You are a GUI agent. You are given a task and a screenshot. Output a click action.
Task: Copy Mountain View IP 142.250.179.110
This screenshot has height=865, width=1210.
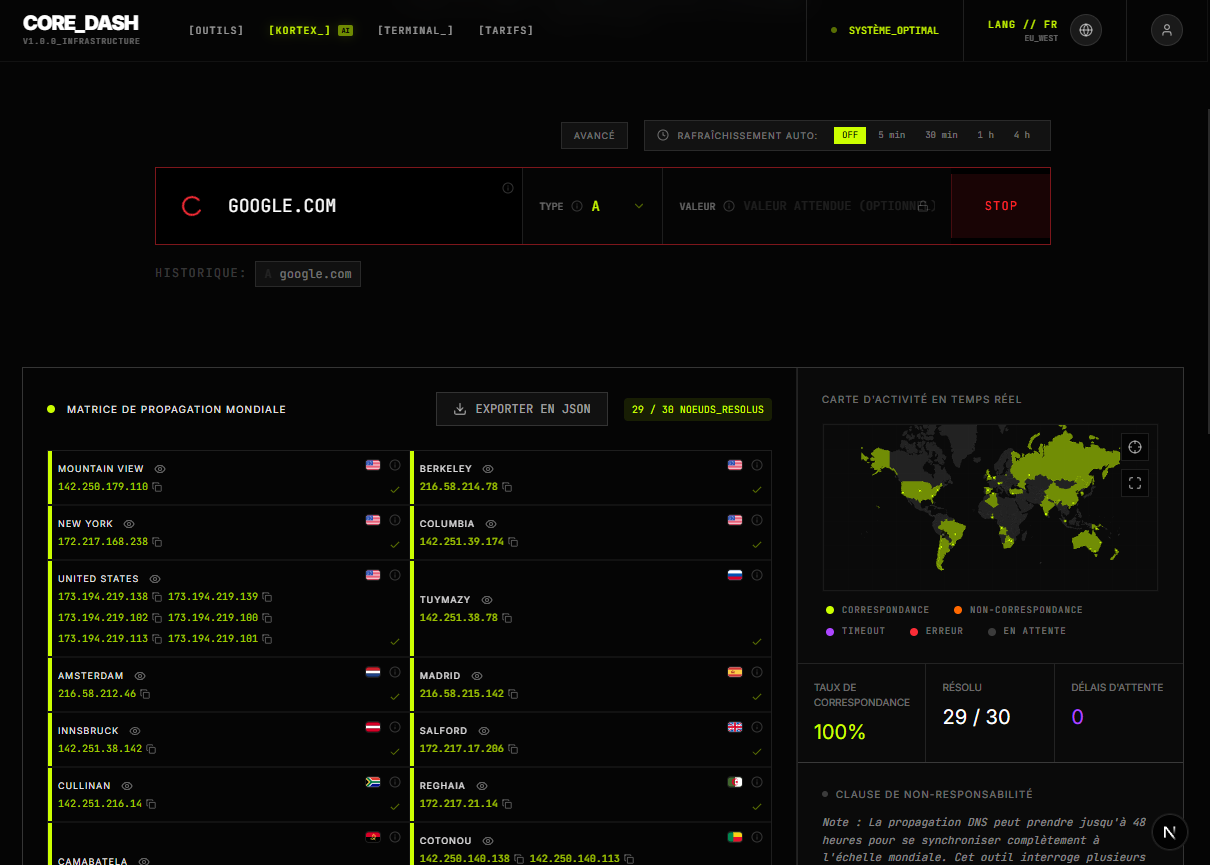(157, 487)
